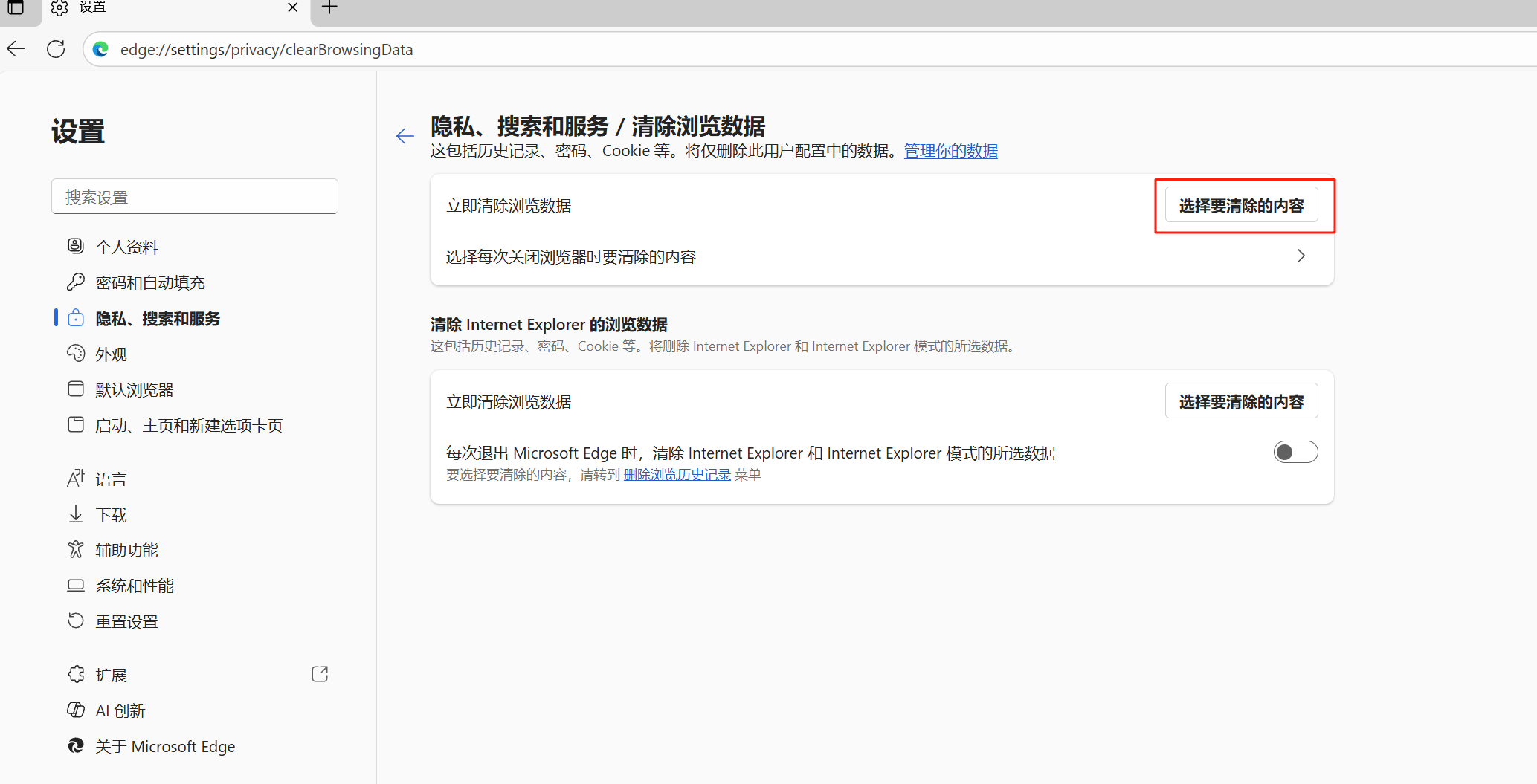The width and height of the screenshot is (1537, 784).
Task: Toggle clearing Internet Explorer data on exit
Action: pos(1295,453)
